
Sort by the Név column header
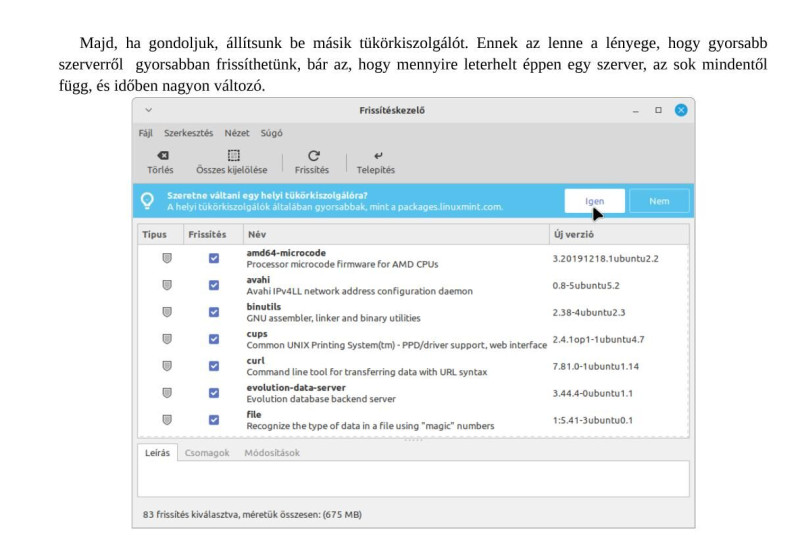396,235
